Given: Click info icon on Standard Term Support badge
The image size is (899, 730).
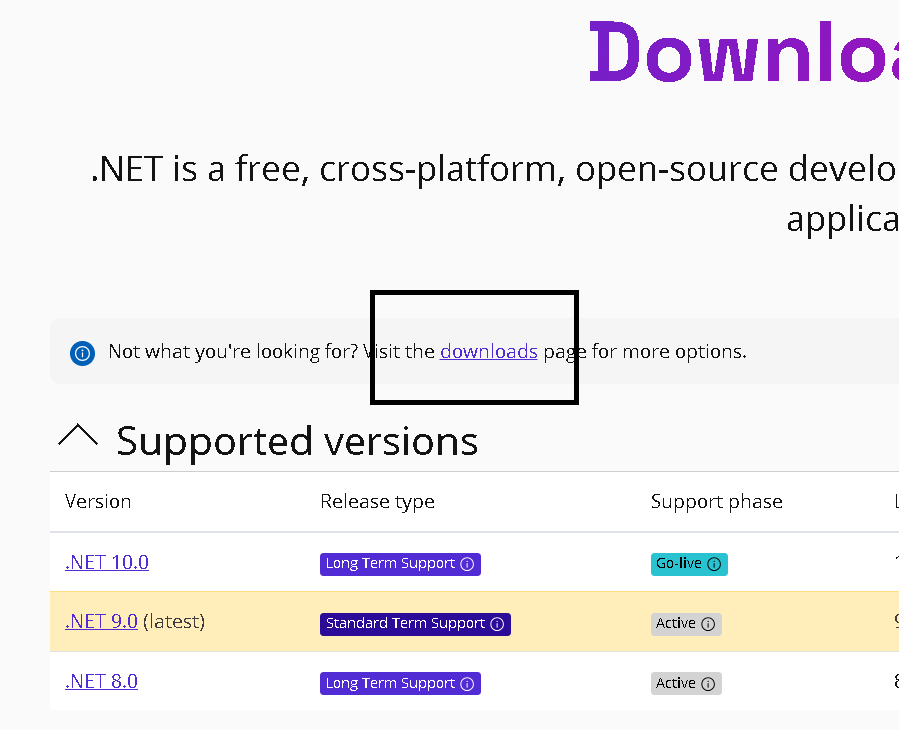Looking at the screenshot, I should [x=496, y=624].
